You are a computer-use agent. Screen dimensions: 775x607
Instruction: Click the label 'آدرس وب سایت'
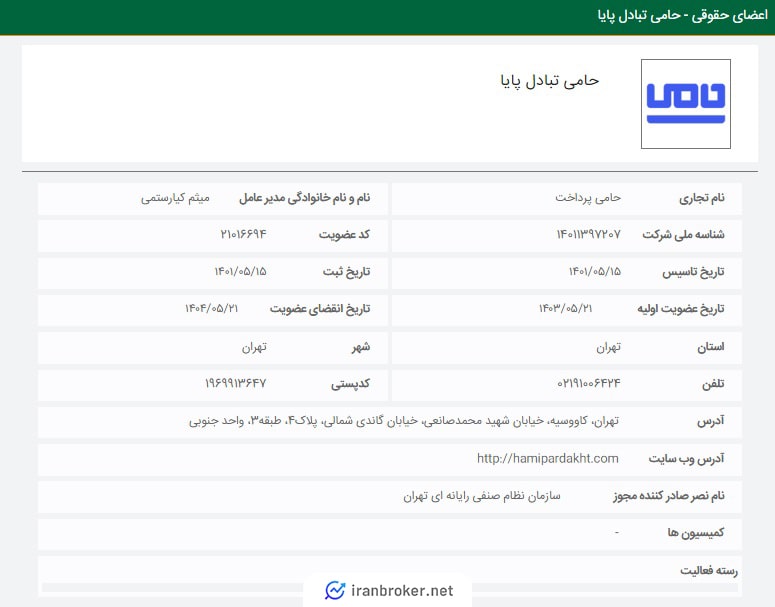tap(687, 459)
